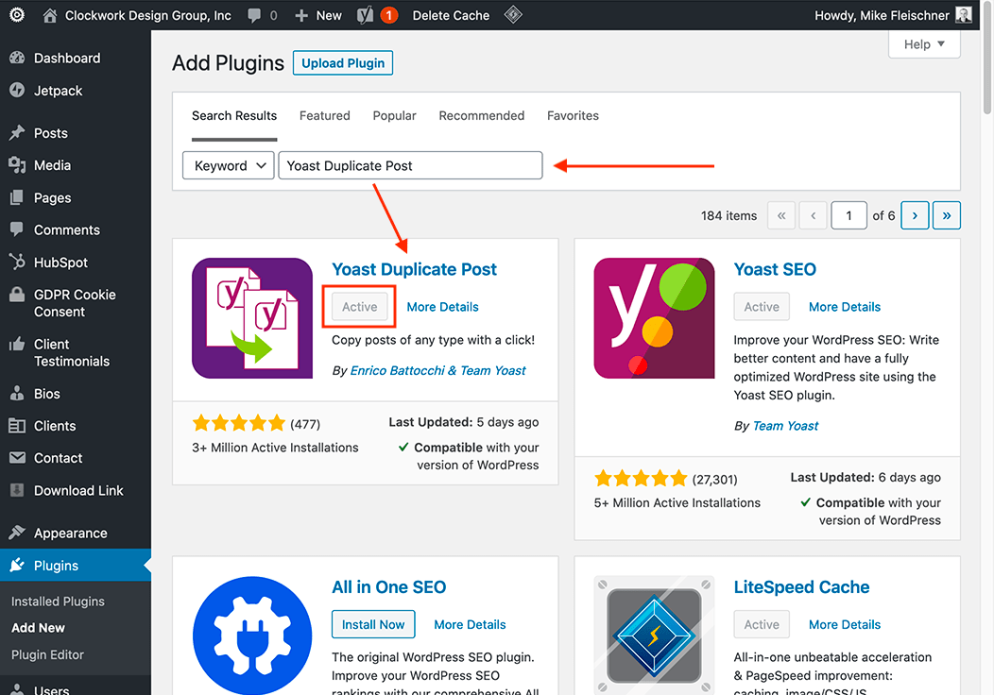Click the page number input field
The image size is (994, 695).
849,215
